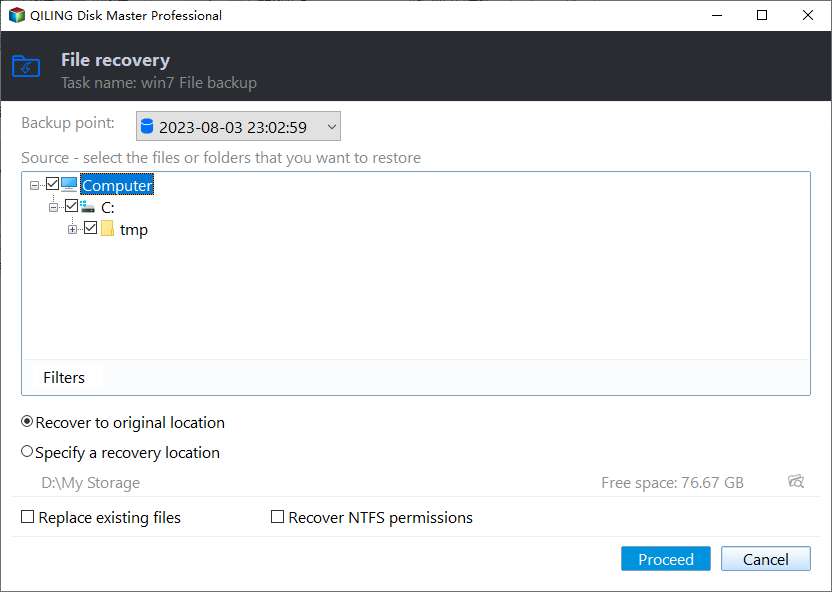Minimize the QILING Disk Master window
Viewport: 832px width, 592px height.
[x=717, y=15]
